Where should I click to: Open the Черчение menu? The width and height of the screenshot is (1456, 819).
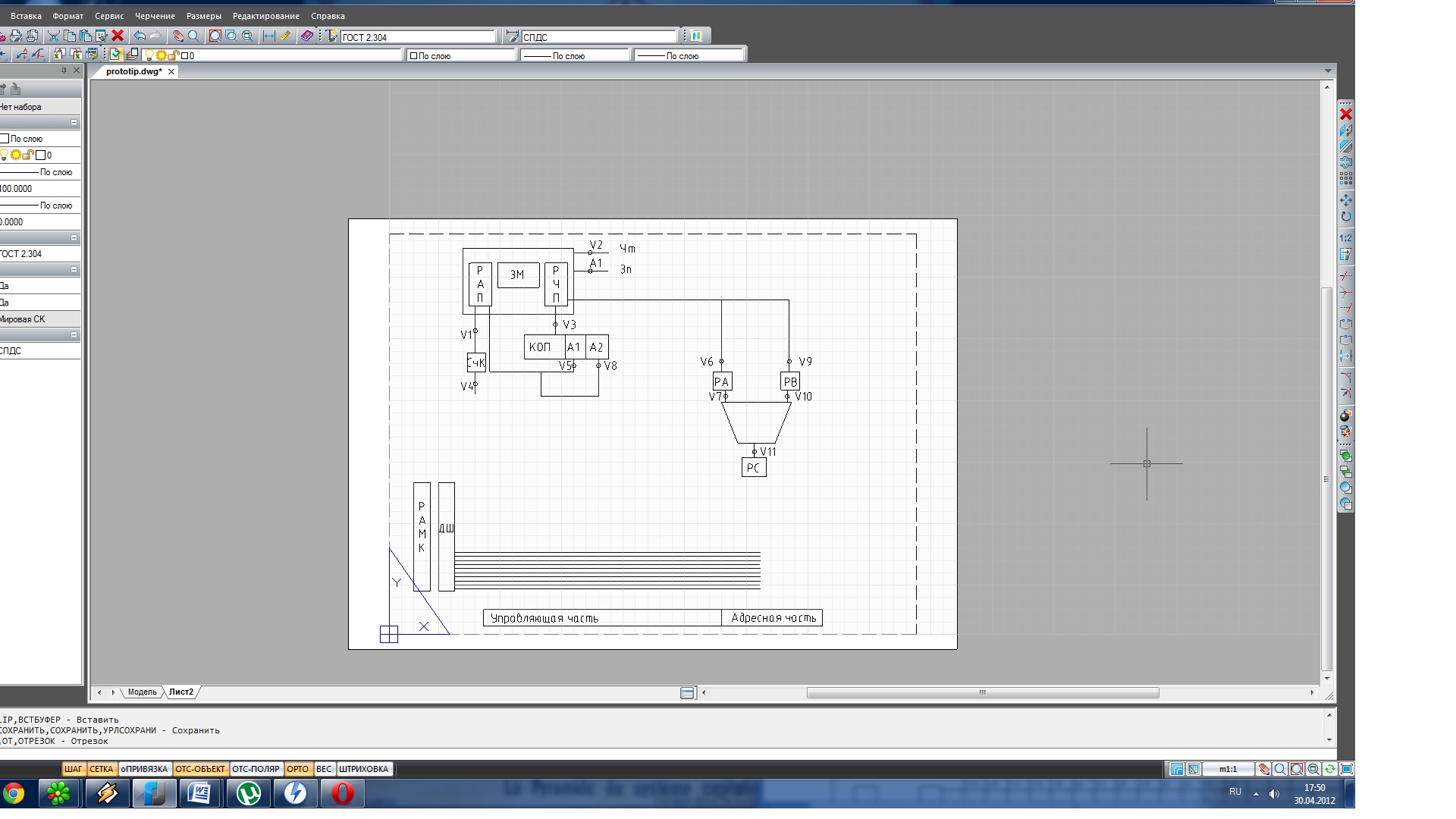coord(155,16)
